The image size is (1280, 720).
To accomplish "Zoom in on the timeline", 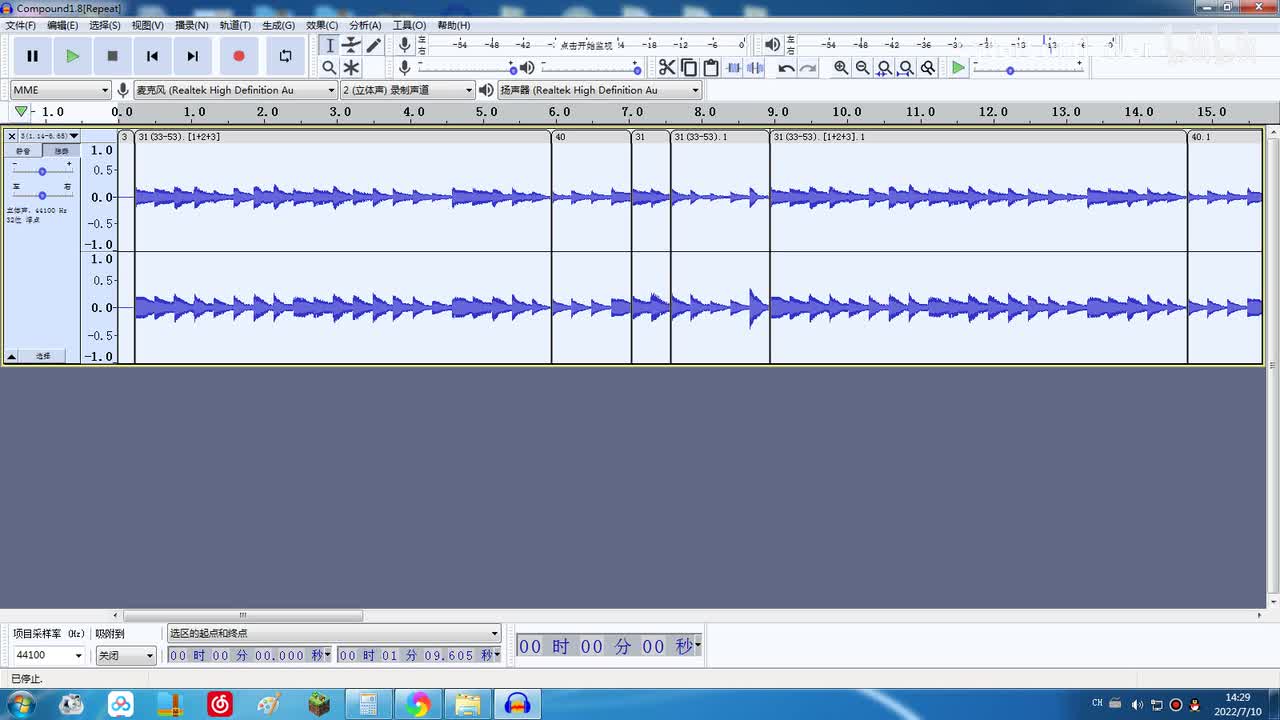I will [x=841, y=67].
